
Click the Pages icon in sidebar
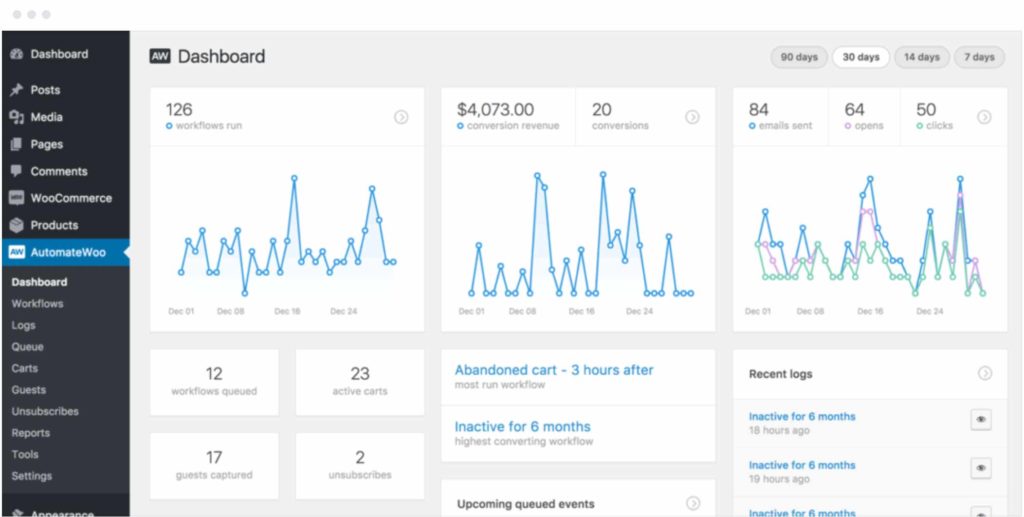[16, 144]
